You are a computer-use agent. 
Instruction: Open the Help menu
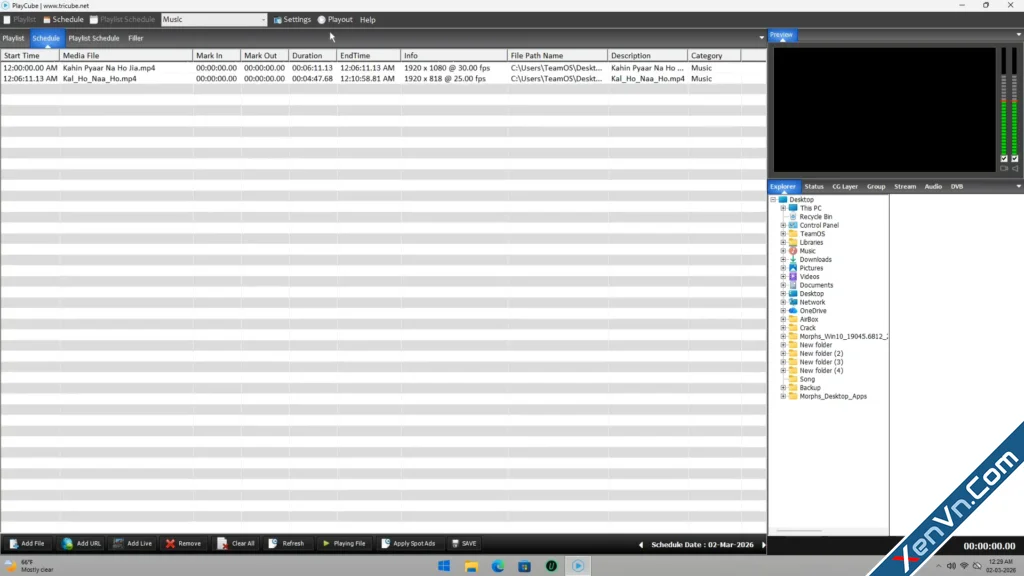click(368, 20)
